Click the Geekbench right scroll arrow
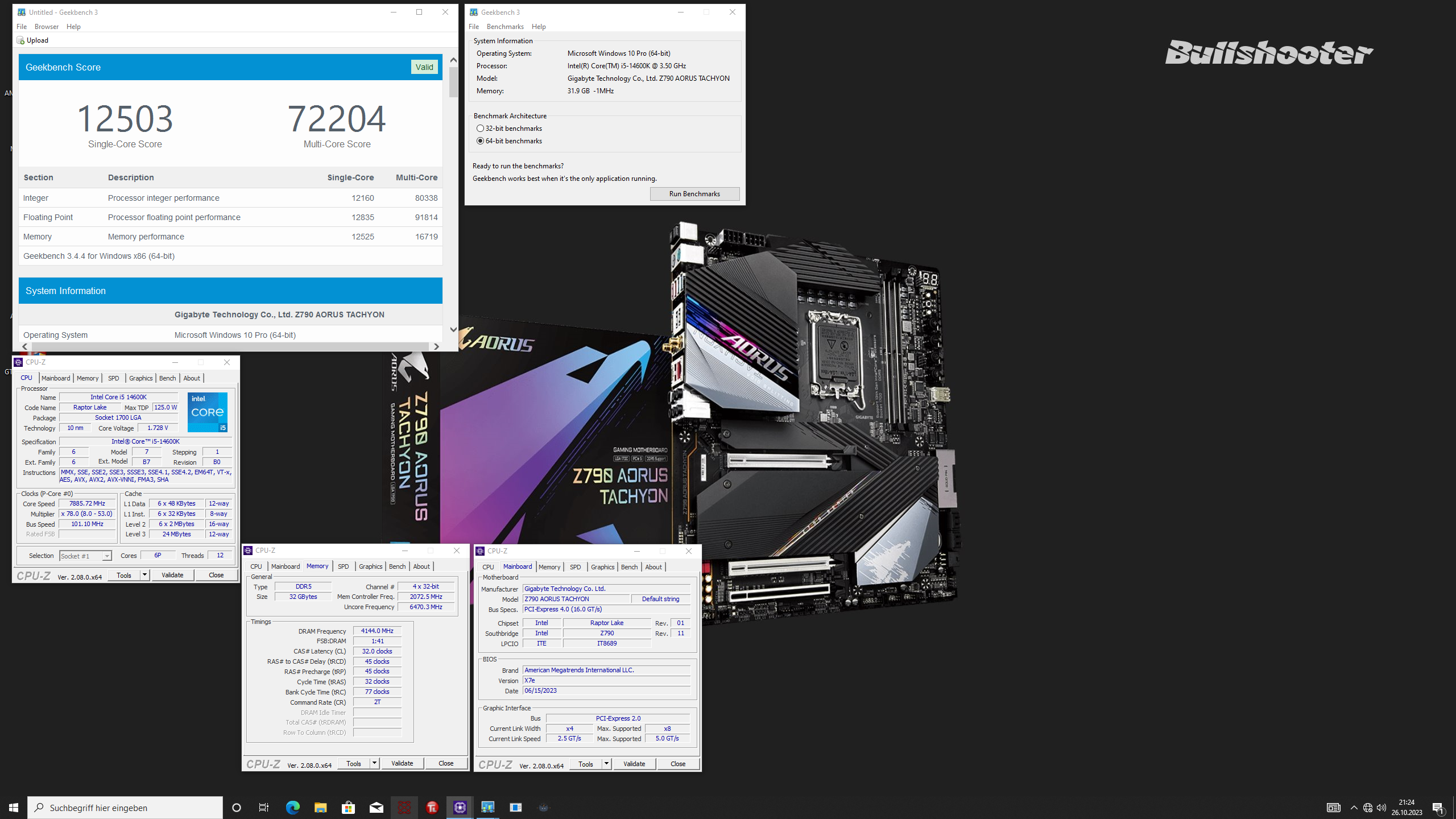Screen dimensions: 1456x819 (436, 346)
